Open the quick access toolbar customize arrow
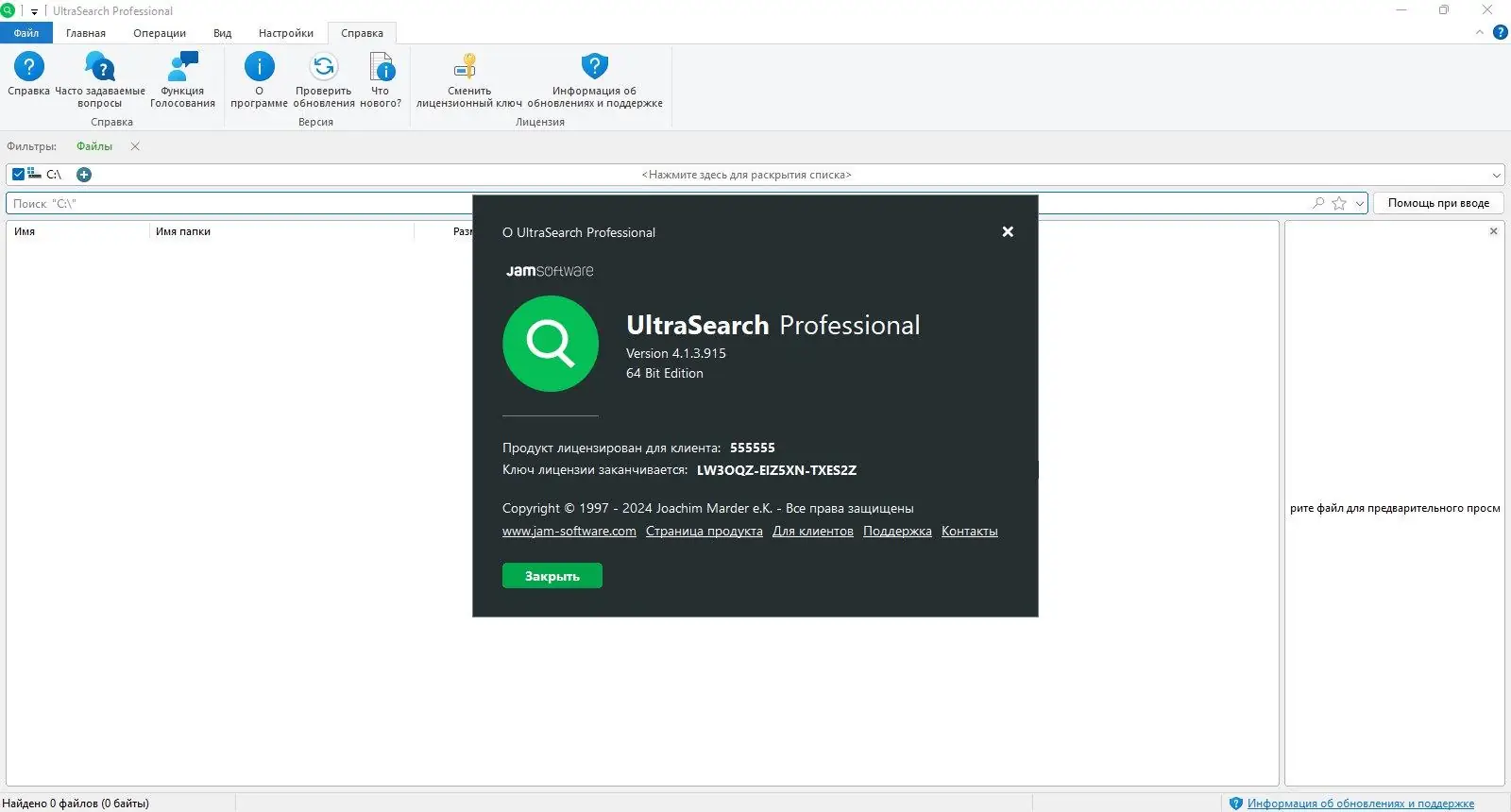 34,11
